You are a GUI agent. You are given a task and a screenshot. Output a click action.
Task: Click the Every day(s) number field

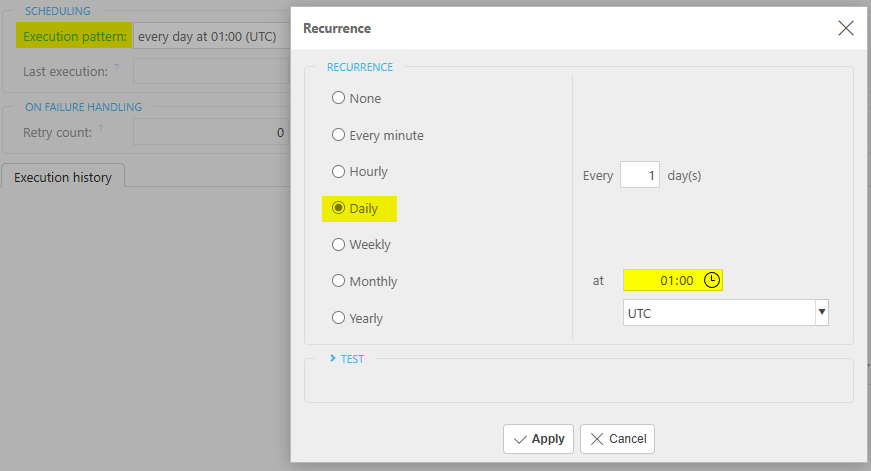[639, 175]
